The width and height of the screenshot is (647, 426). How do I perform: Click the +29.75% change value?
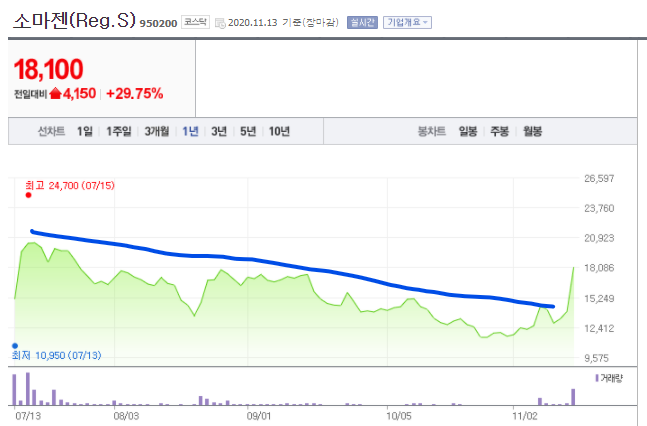click(x=135, y=94)
